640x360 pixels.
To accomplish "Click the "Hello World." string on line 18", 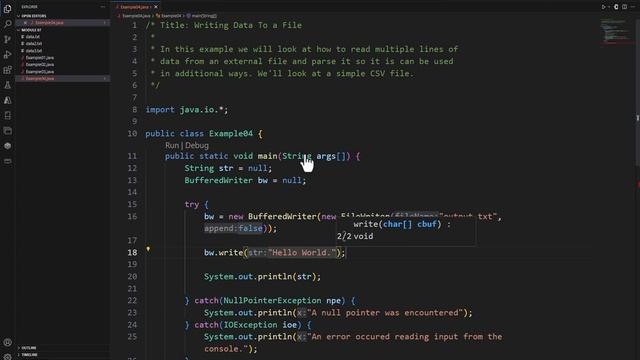I will pyautogui.click(x=301, y=252).
